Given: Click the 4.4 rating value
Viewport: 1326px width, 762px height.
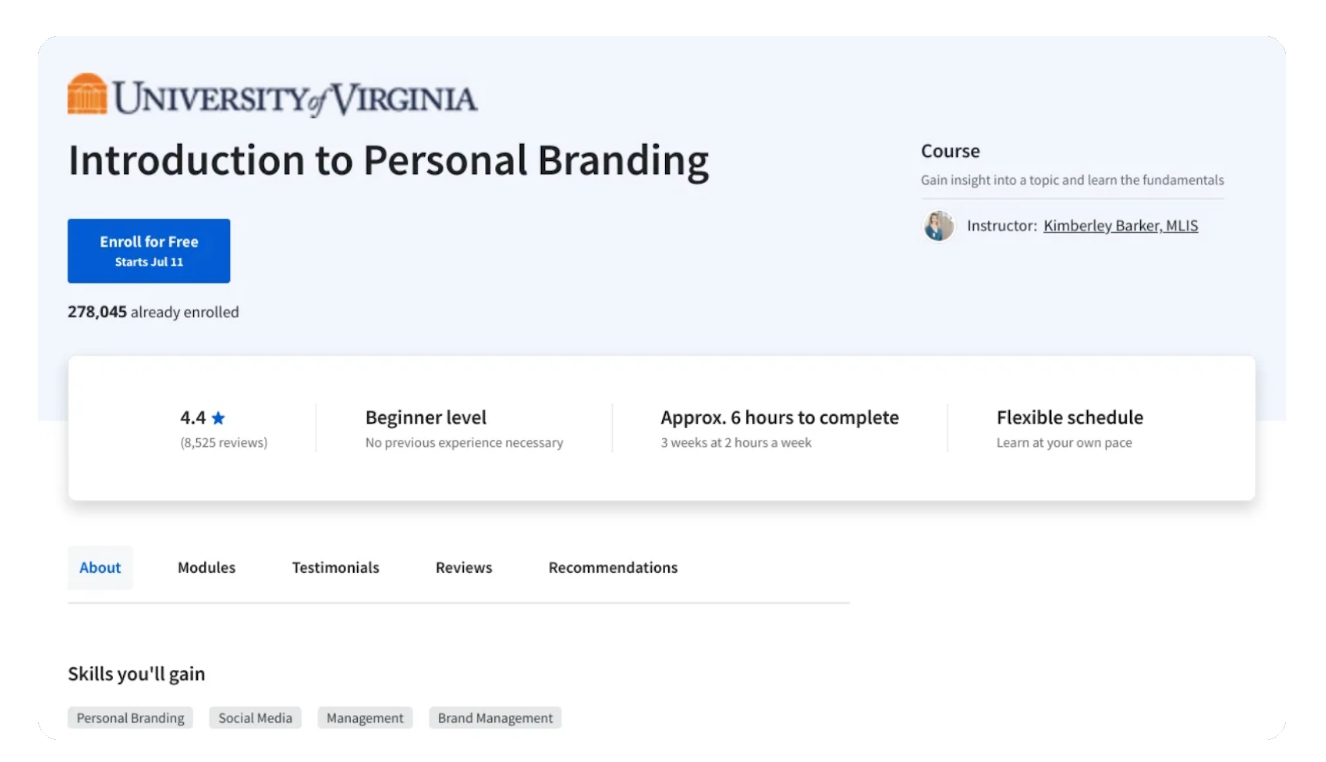Looking at the screenshot, I should [192, 417].
